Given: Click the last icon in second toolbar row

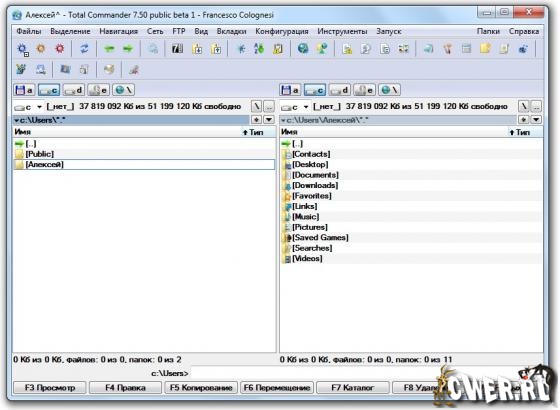Looking at the screenshot, I should pyautogui.click(x=134, y=69).
